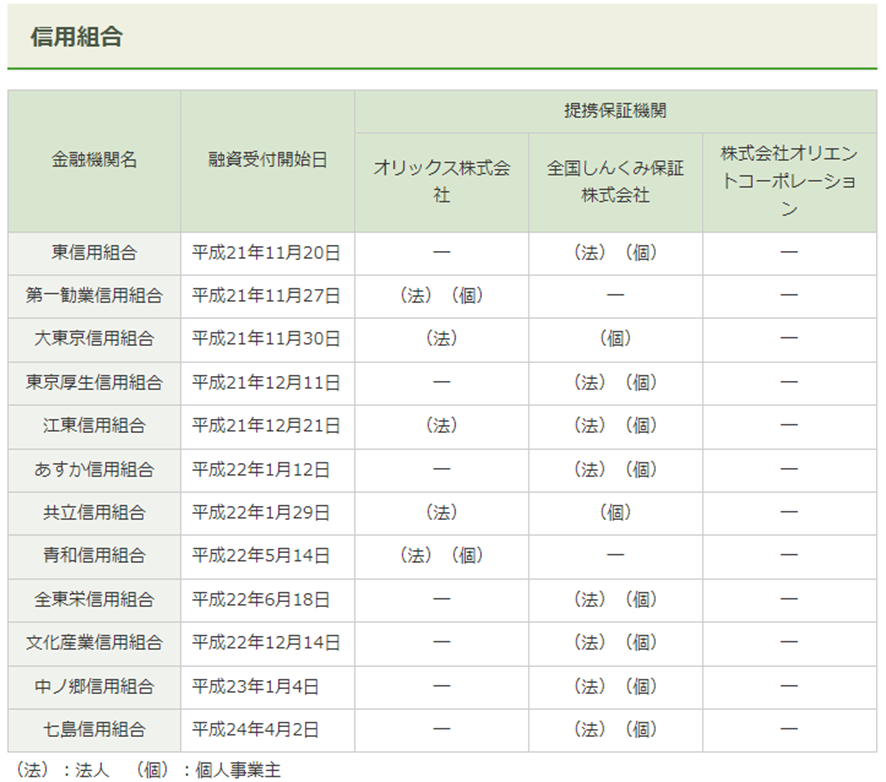Click 第一勧業信用組合 in the table
The height and width of the screenshot is (782, 886).
tap(94, 296)
